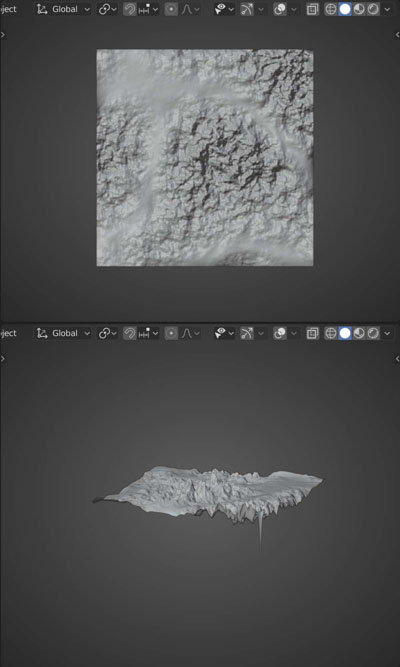Toggle Proportional Editing in top viewport
The height and width of the screenshot is (667, 400).
tap(171, 9)
